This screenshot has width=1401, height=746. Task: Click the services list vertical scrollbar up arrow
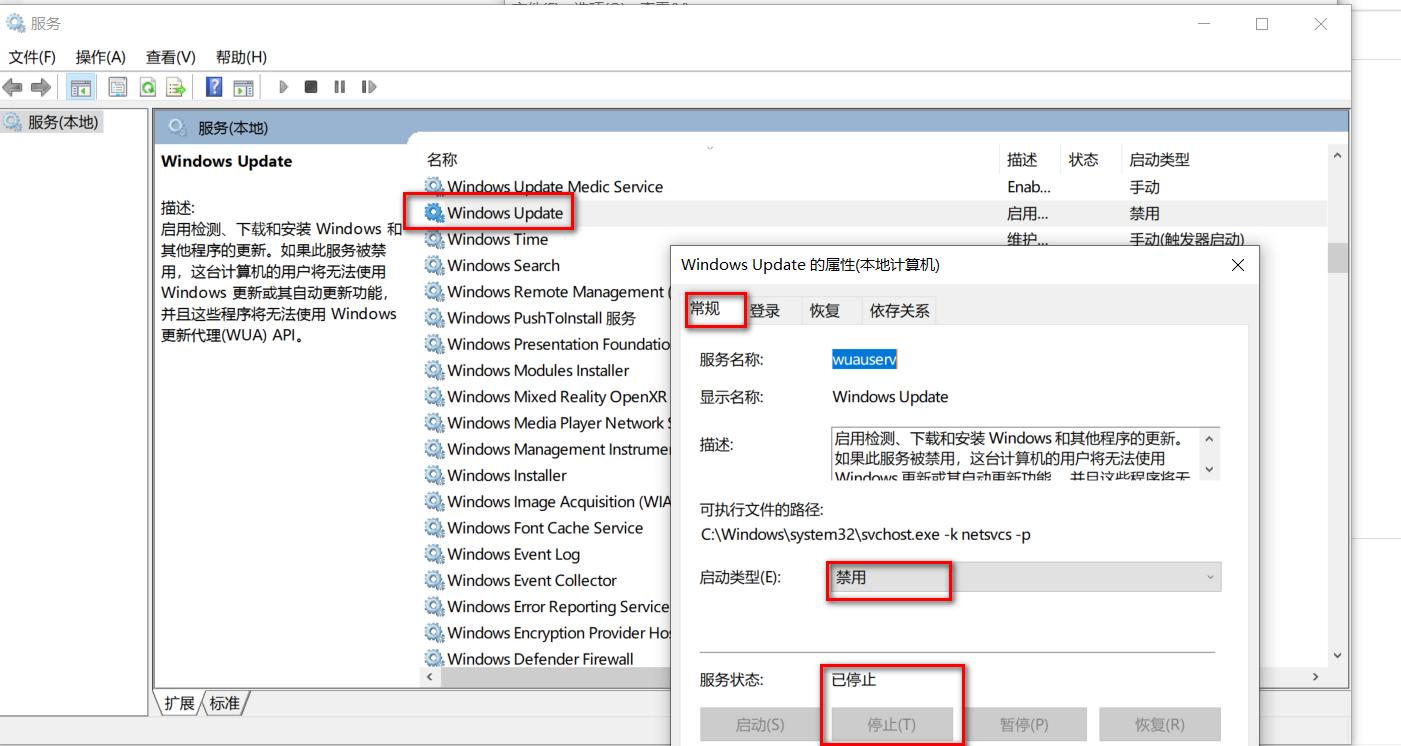[x=1337, y=155]
